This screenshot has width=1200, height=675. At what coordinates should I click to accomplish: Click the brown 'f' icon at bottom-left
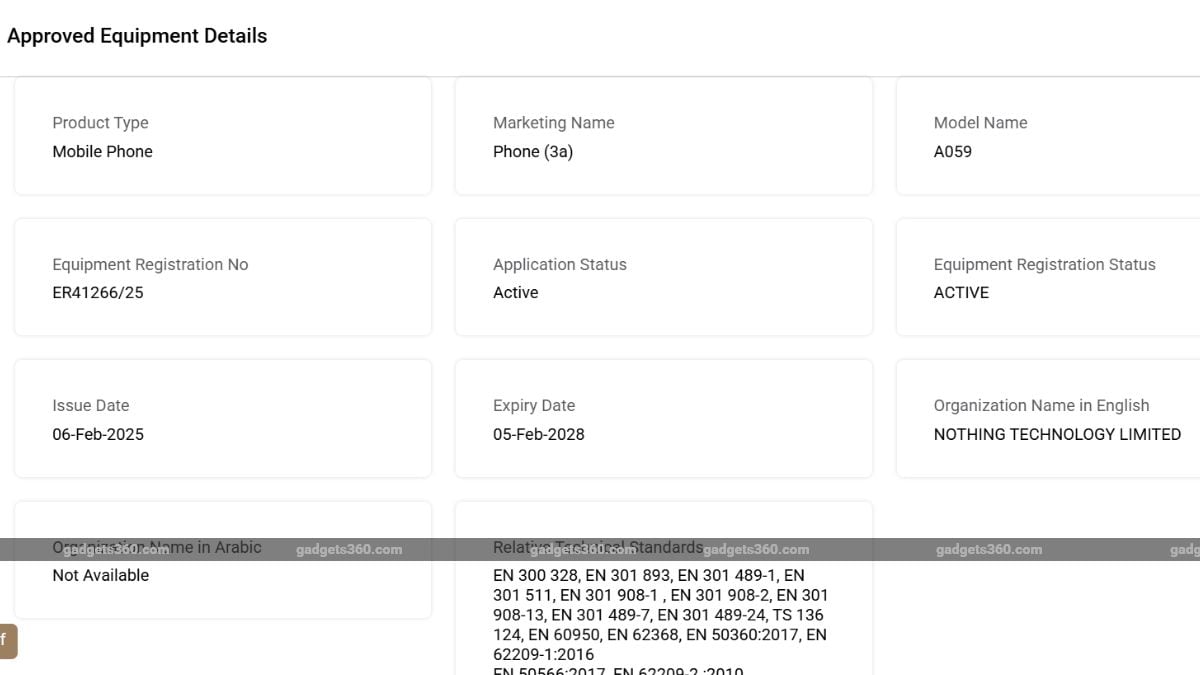[6, 641]
